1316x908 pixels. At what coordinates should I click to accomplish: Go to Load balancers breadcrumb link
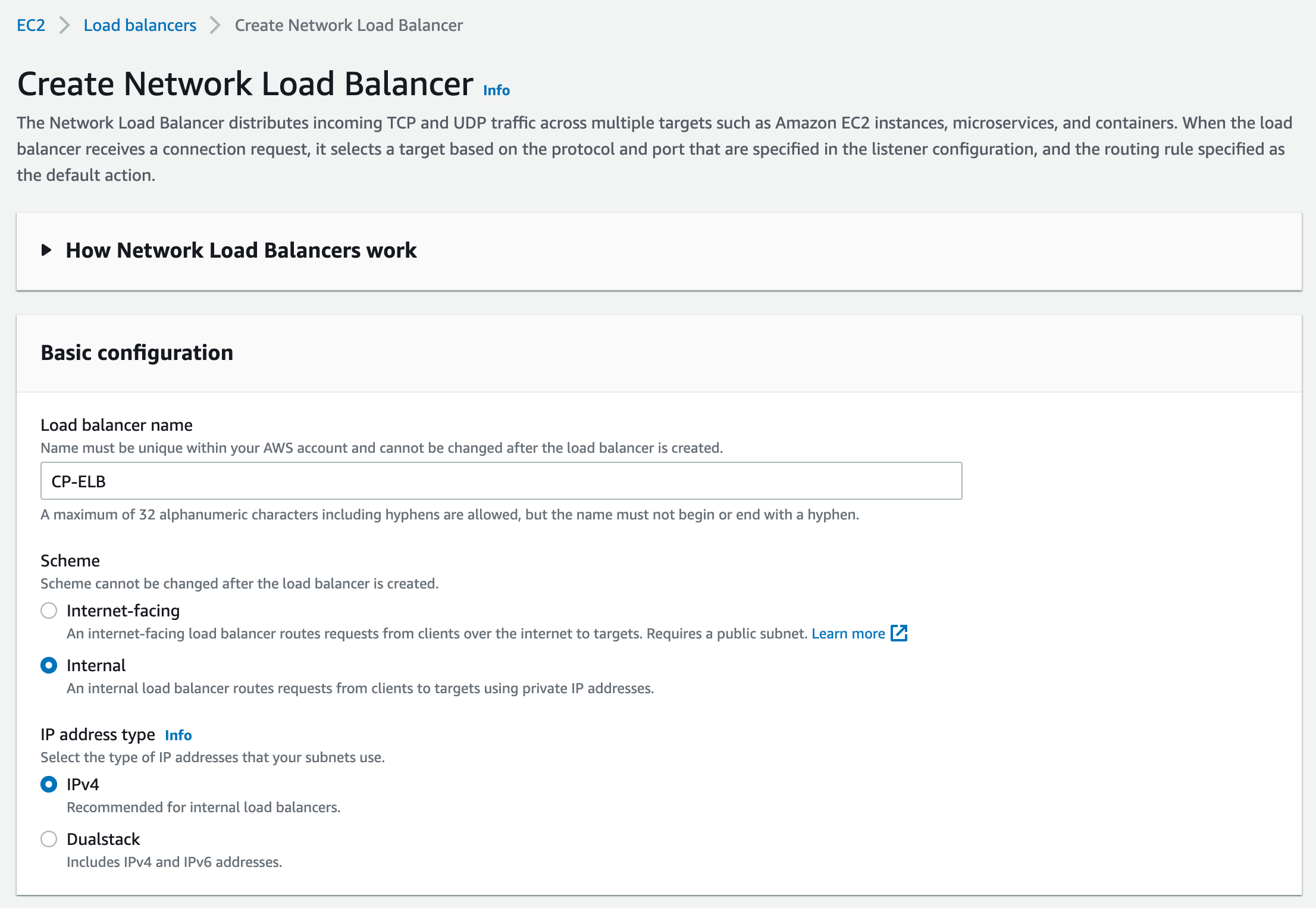(140, 26)
